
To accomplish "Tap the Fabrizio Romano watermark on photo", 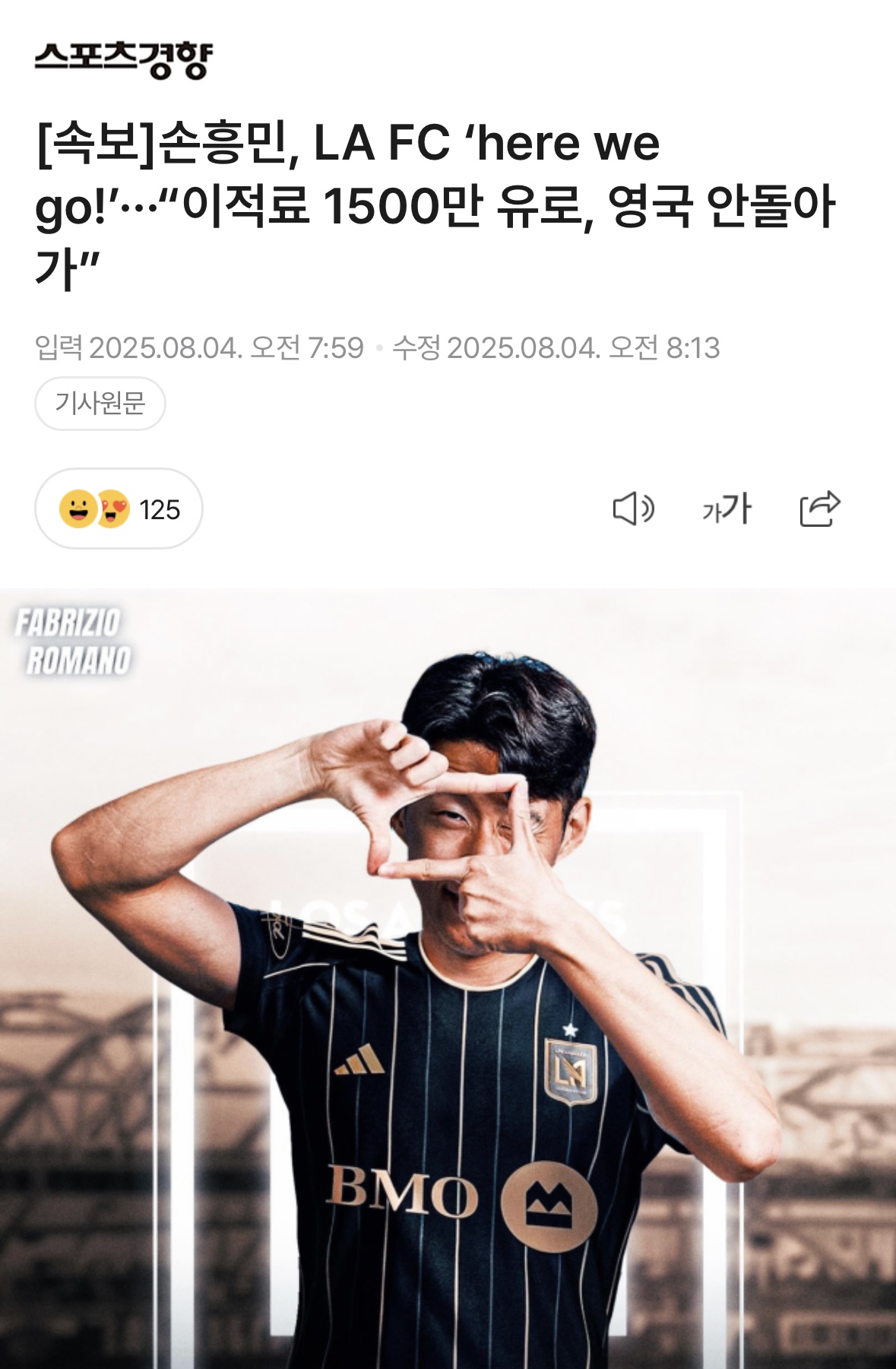I will tap(73, 642).
